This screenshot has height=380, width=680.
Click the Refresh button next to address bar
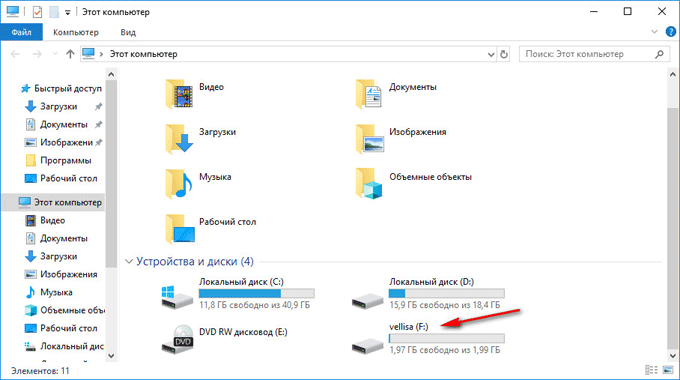pyautogui.click(x=503, y=54)
